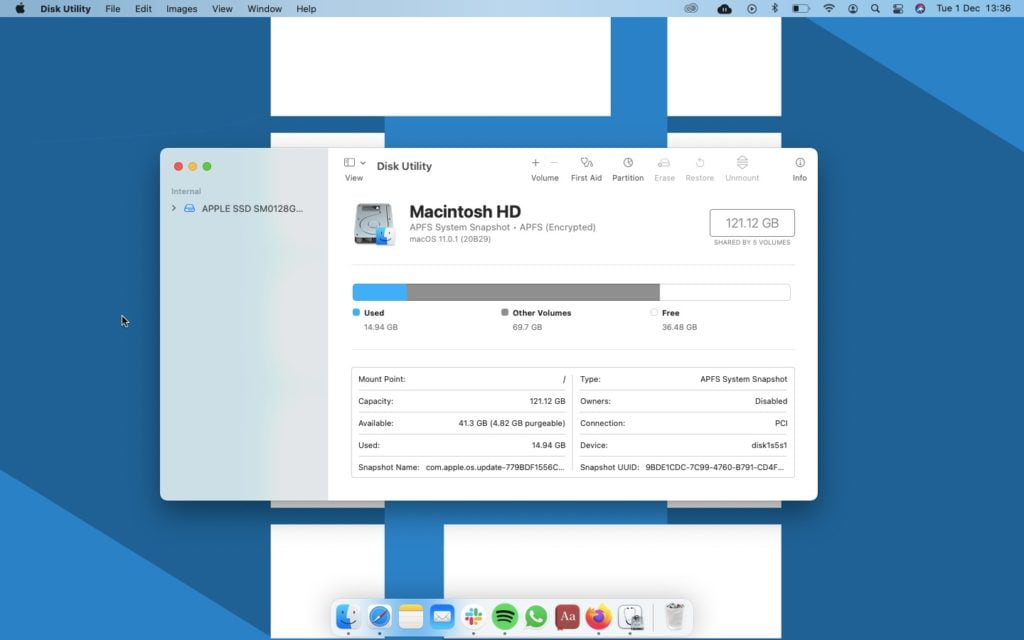Click the disk1s5s1 device value
The height and width of the screenshot is (640, 1024).
point(769,445)
